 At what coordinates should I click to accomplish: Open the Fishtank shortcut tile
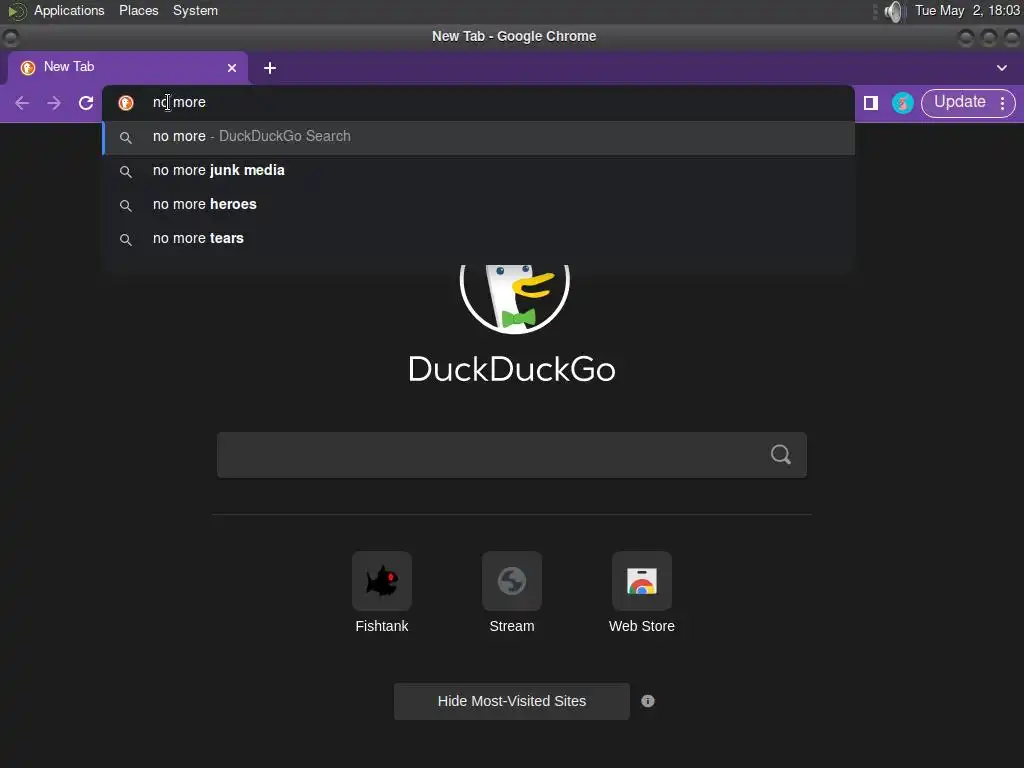pos(382,581)
